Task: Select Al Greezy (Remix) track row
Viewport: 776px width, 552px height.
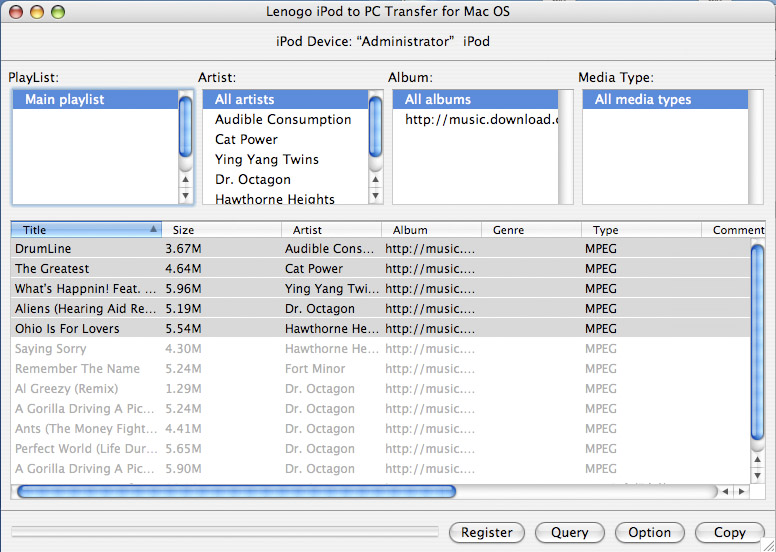Action: (380, 389)
